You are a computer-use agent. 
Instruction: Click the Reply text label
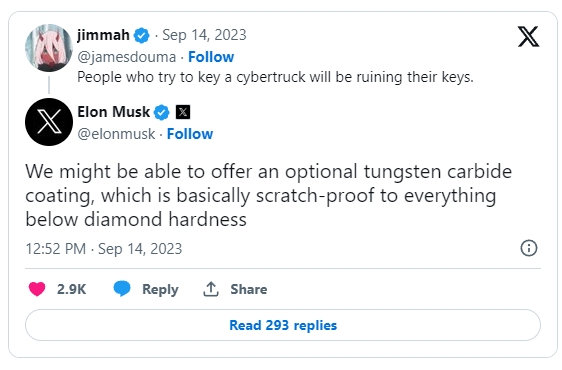[x=160, y=289]
